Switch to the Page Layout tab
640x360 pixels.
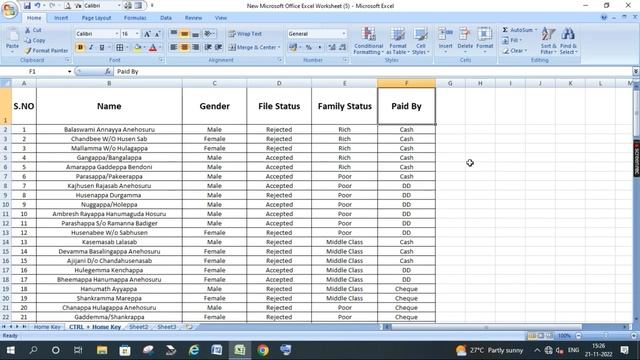point(96,18)
